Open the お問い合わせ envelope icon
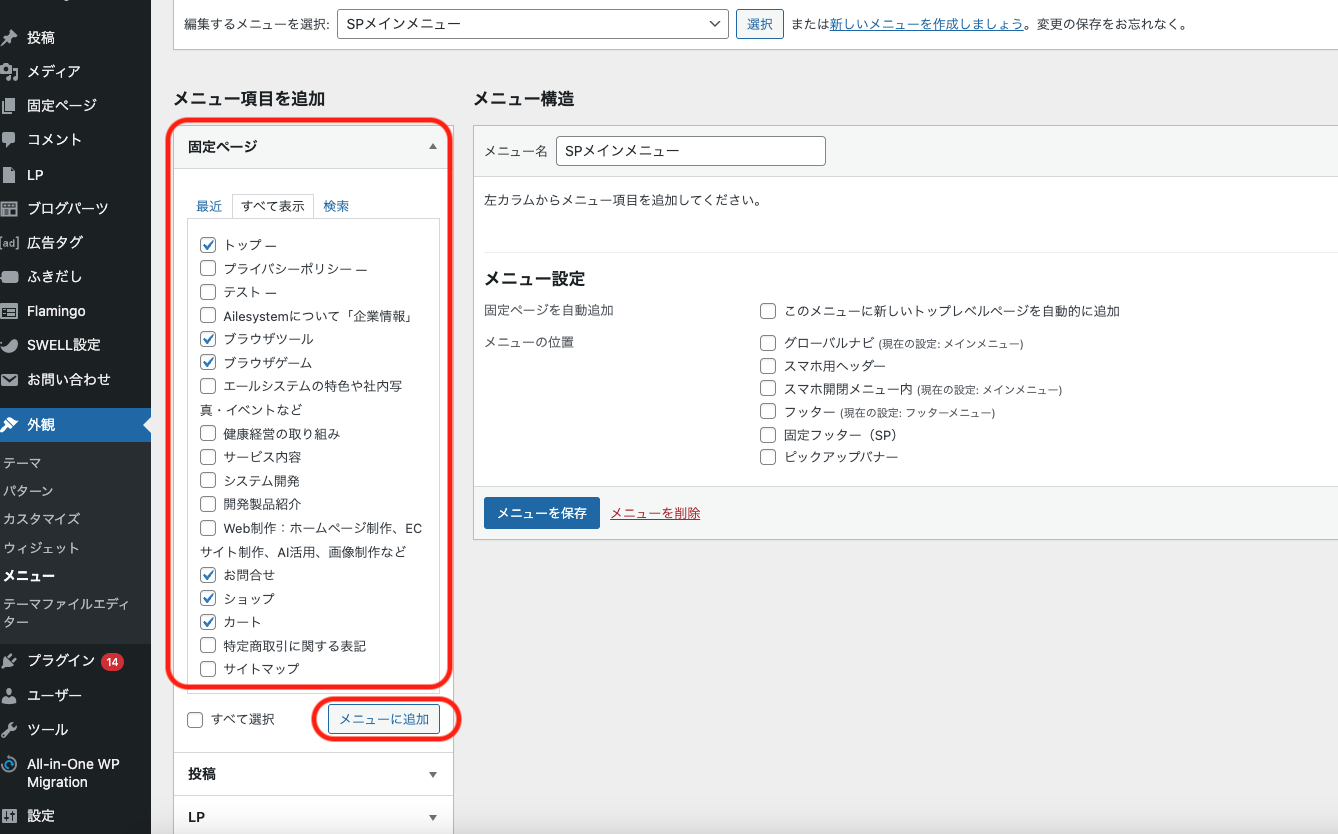This screenshot has width=1338, height=834. (9, 380)
